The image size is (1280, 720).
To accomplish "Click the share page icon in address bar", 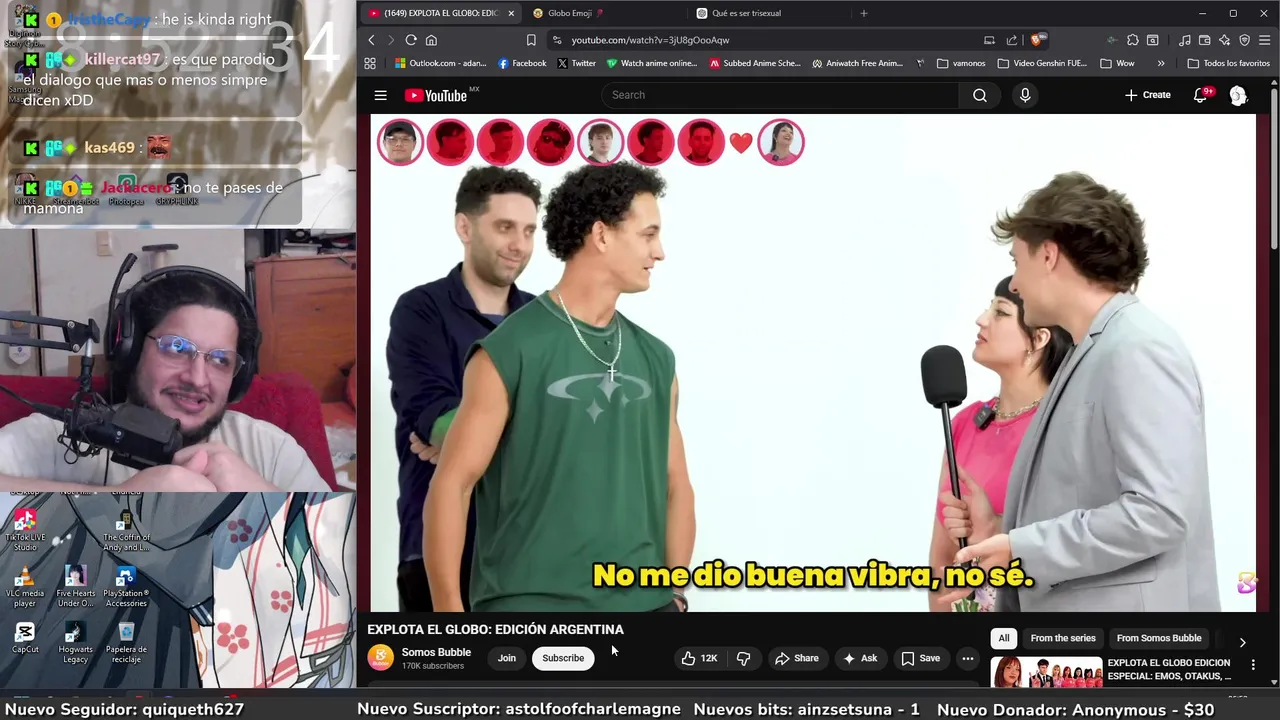I will [1011, 40].
